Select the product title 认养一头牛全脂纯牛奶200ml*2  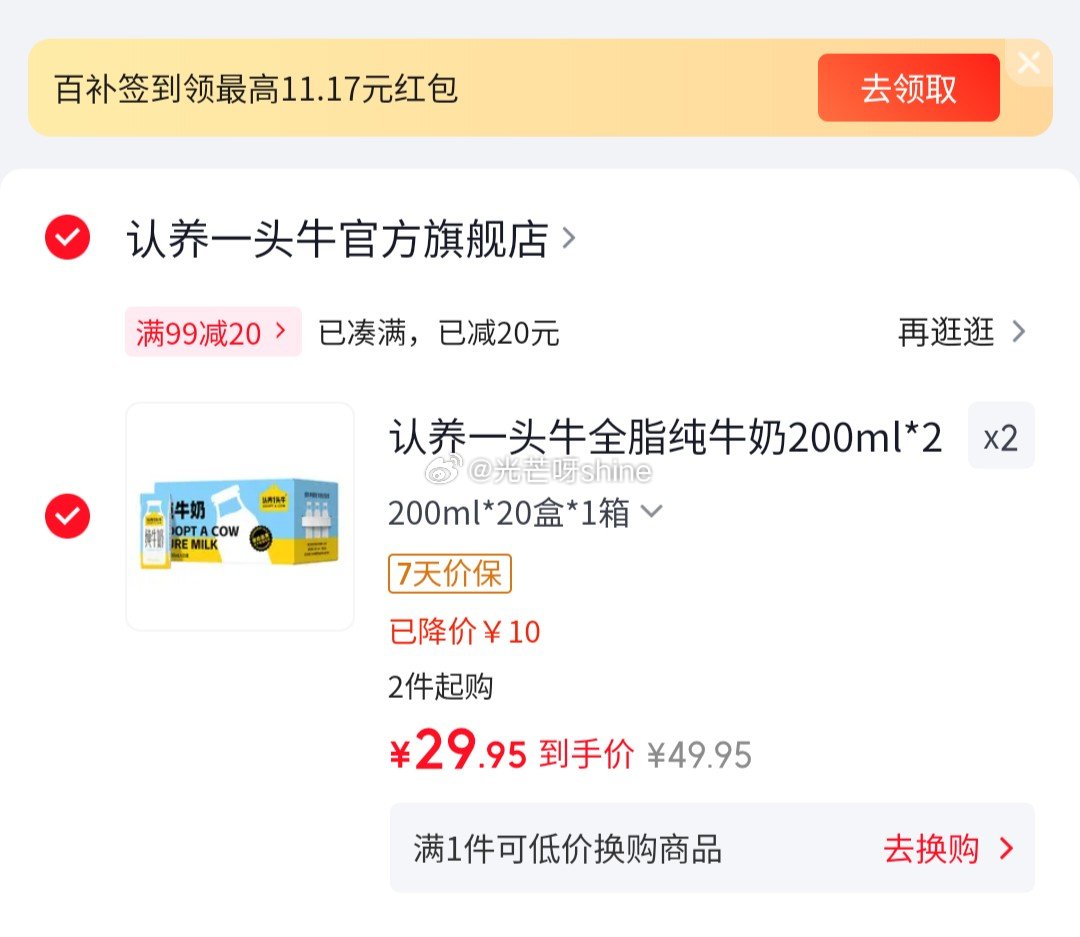click(x=665, y=437)
